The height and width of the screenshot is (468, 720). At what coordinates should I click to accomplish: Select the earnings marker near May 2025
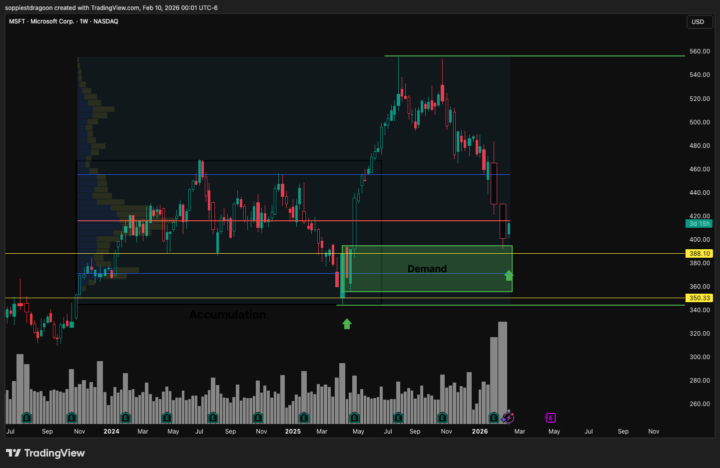pyautogui.click(x=354, y=417)
